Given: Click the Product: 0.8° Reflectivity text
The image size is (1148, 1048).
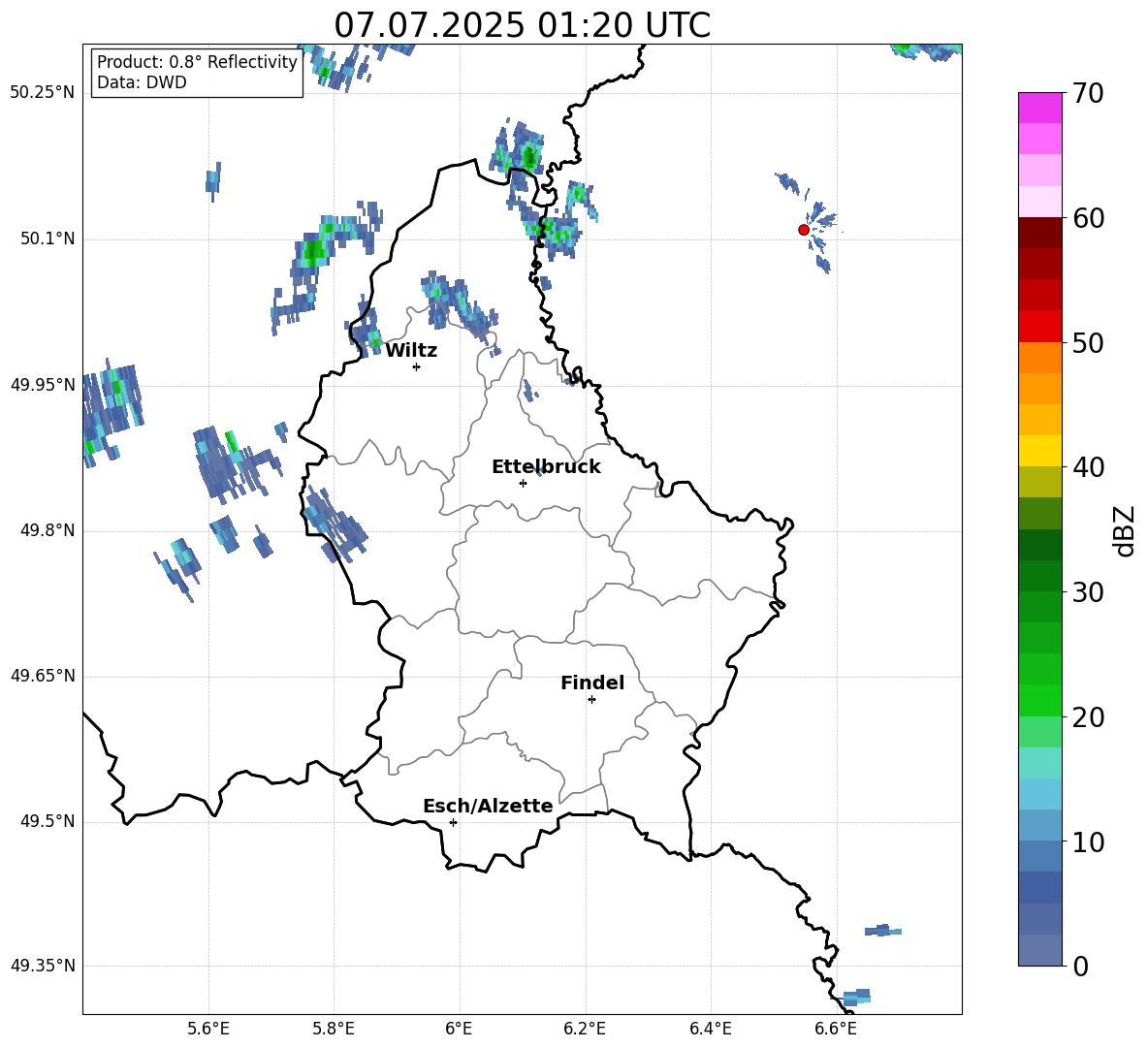Looking at the screenshot, I should point(197,62).
